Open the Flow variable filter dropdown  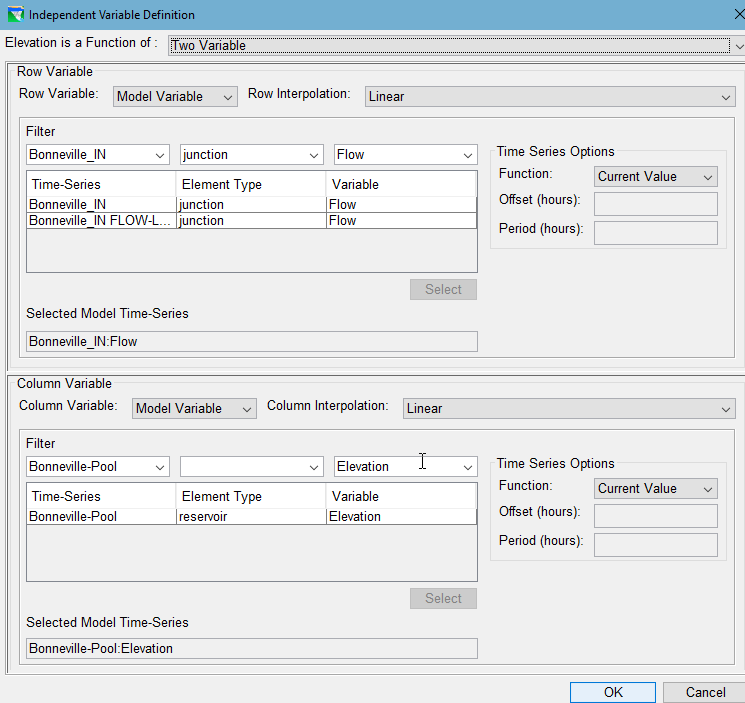[x=405, y=155]
